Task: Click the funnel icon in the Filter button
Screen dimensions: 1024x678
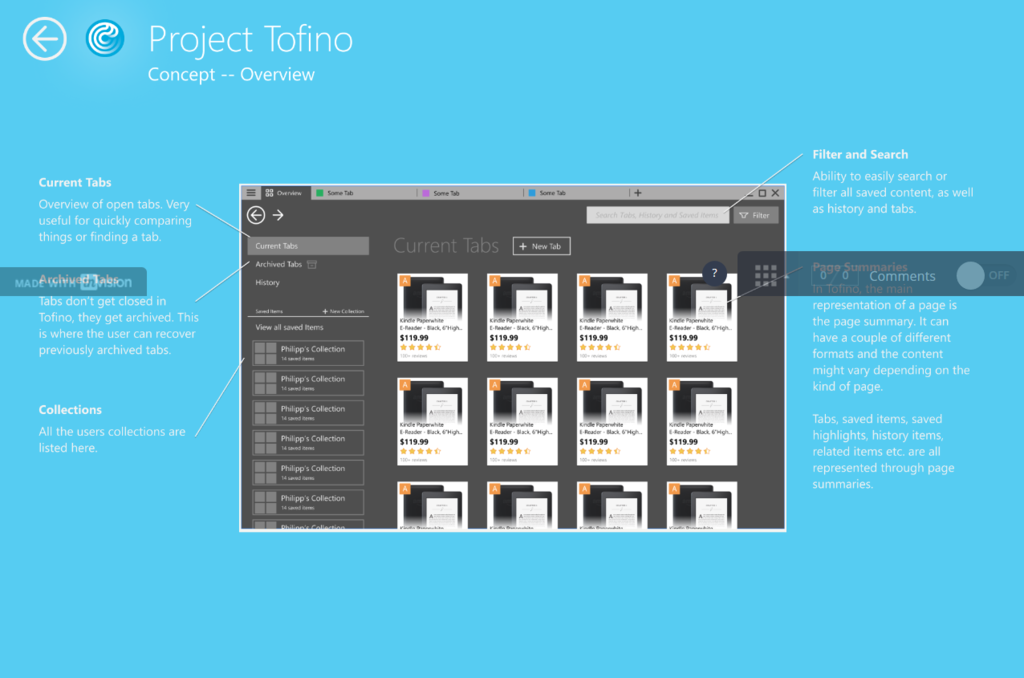Action: tap(744, 215)
